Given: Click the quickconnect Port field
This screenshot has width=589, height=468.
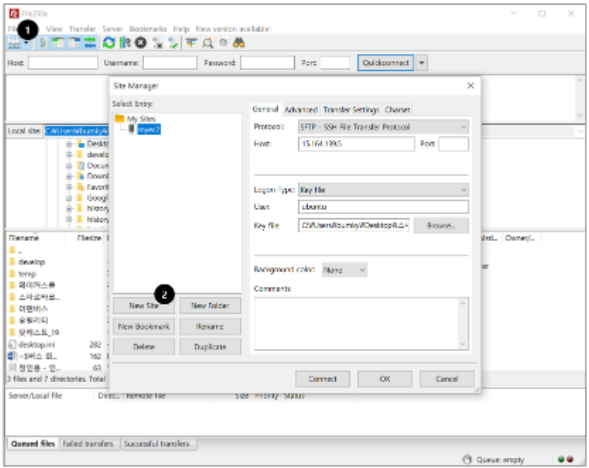Looking at the screenshot, I should tap(335, 63).
